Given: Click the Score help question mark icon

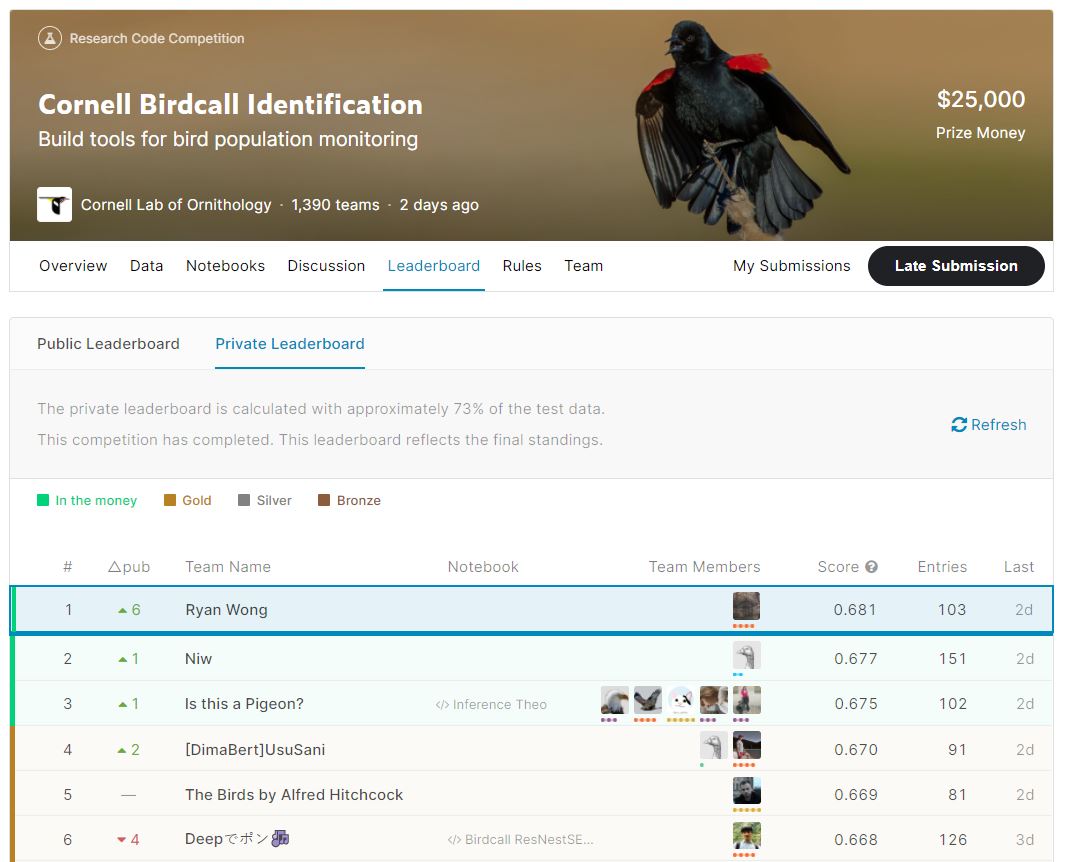Looking at the screenshot, I should (871, 567).
